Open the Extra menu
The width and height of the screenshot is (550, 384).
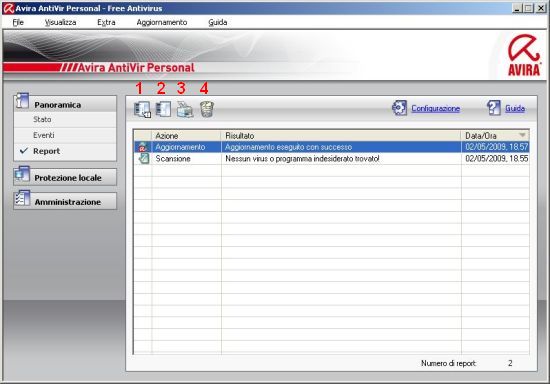106,22
